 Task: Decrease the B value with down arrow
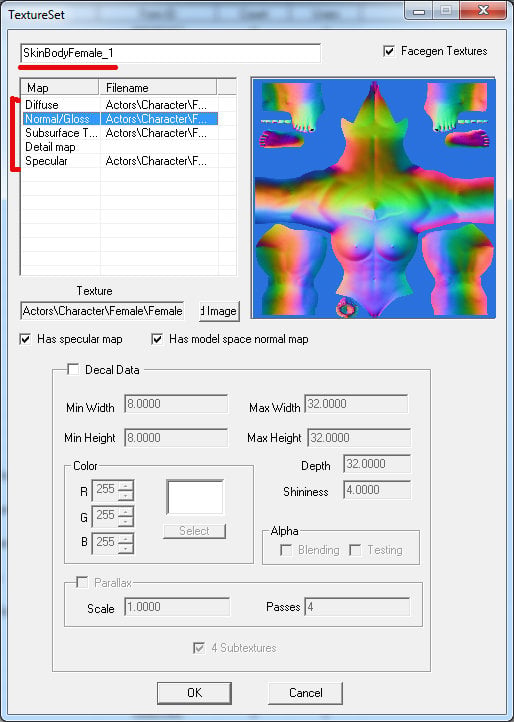[x=126, y=548]
